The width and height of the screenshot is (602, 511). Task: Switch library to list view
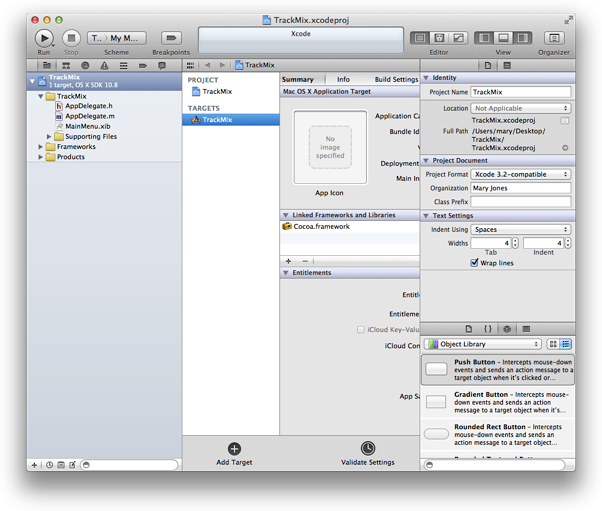(x=566, y=344)
